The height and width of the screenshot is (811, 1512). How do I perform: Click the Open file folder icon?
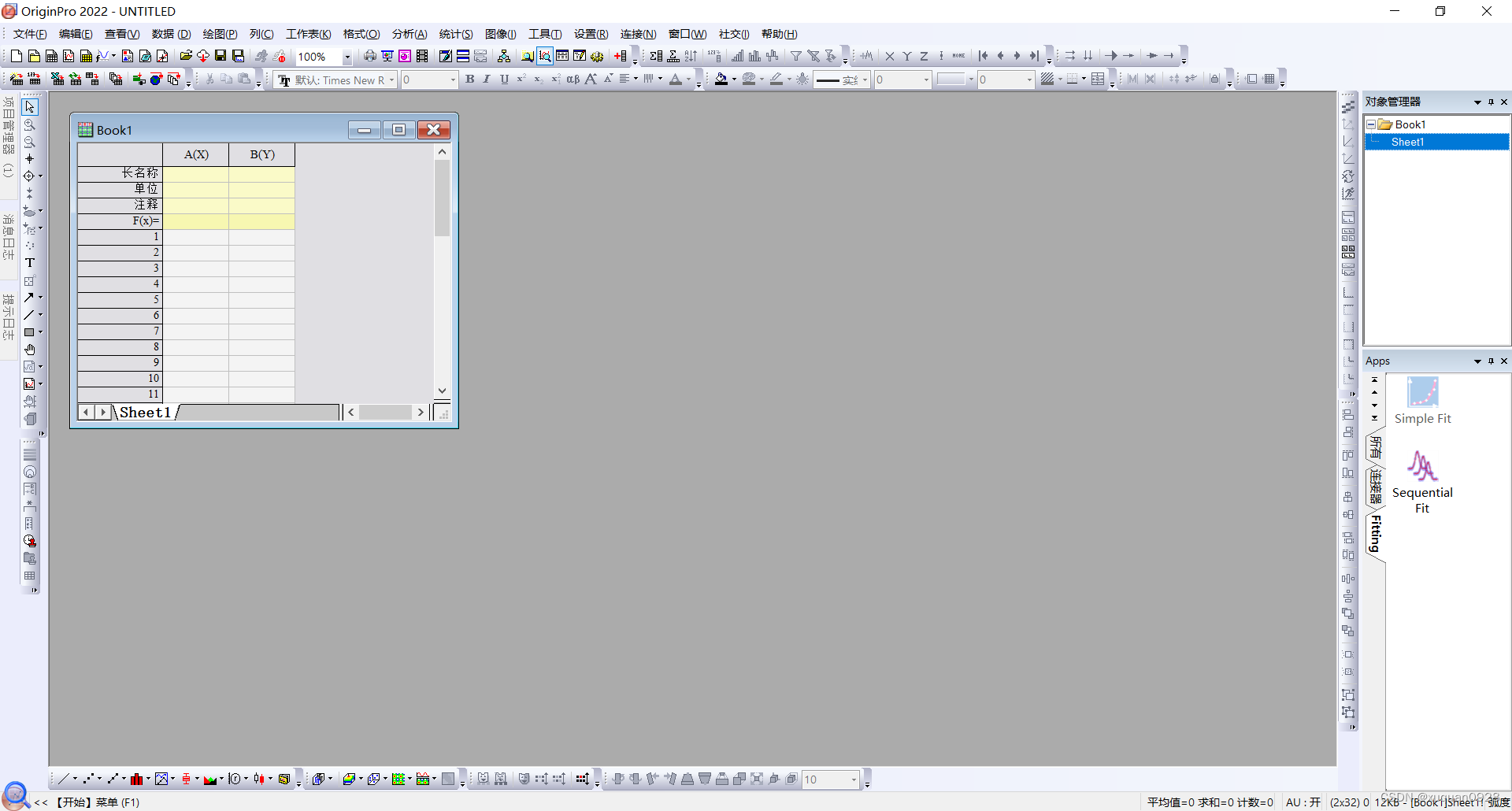pyautogui.click(x=186, y=56)
